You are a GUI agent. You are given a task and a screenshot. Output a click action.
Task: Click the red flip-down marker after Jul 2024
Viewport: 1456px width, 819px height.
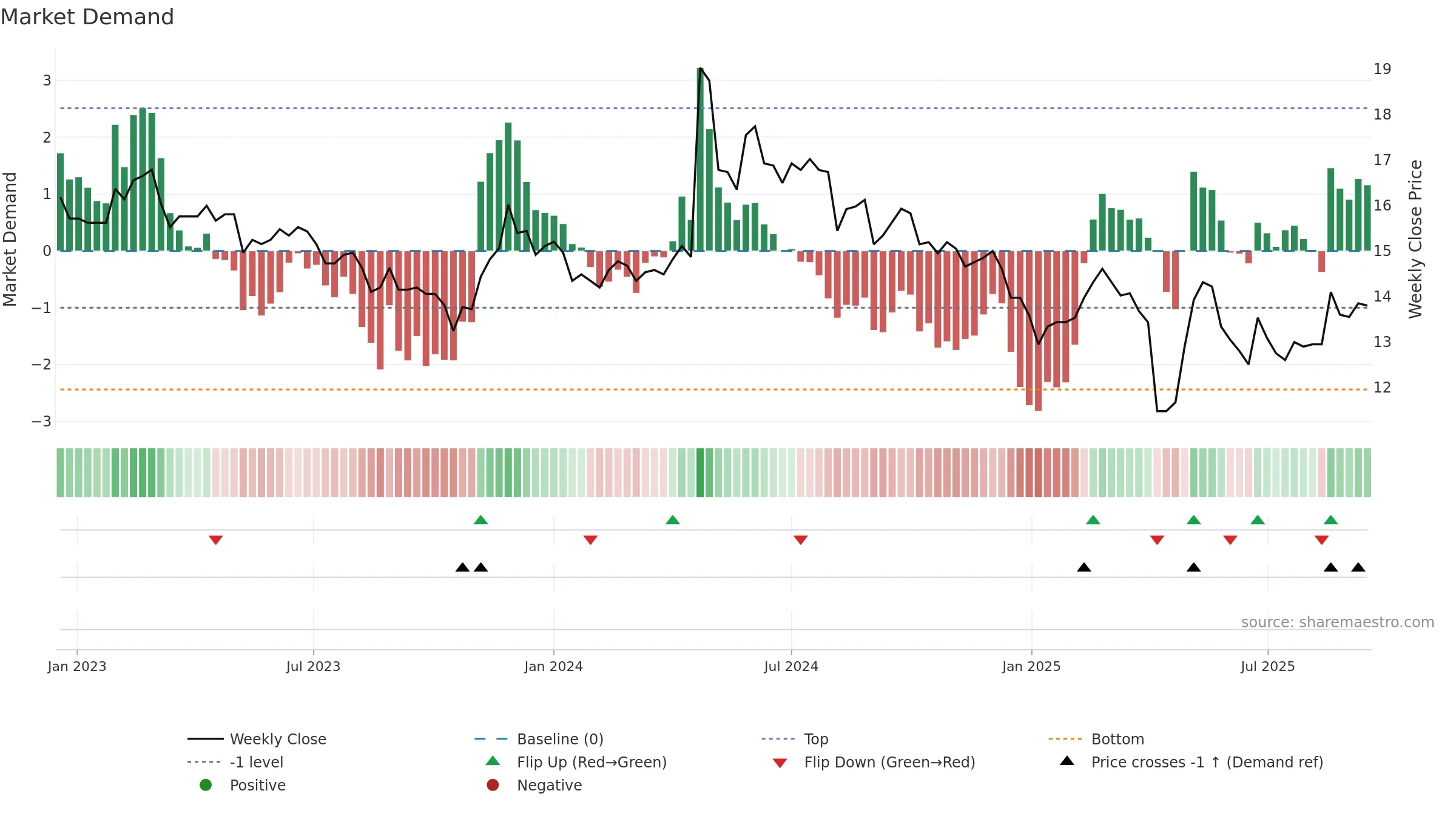coord(801,540)
